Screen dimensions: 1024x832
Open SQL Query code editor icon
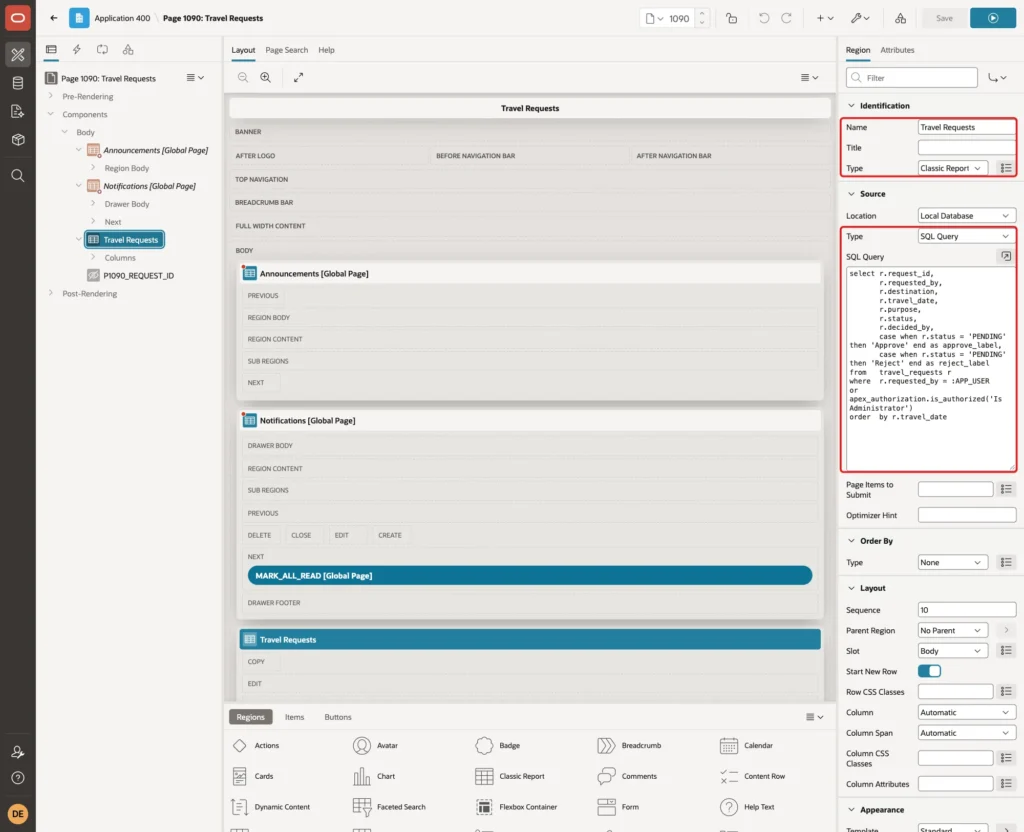[x=1006, y=256]
